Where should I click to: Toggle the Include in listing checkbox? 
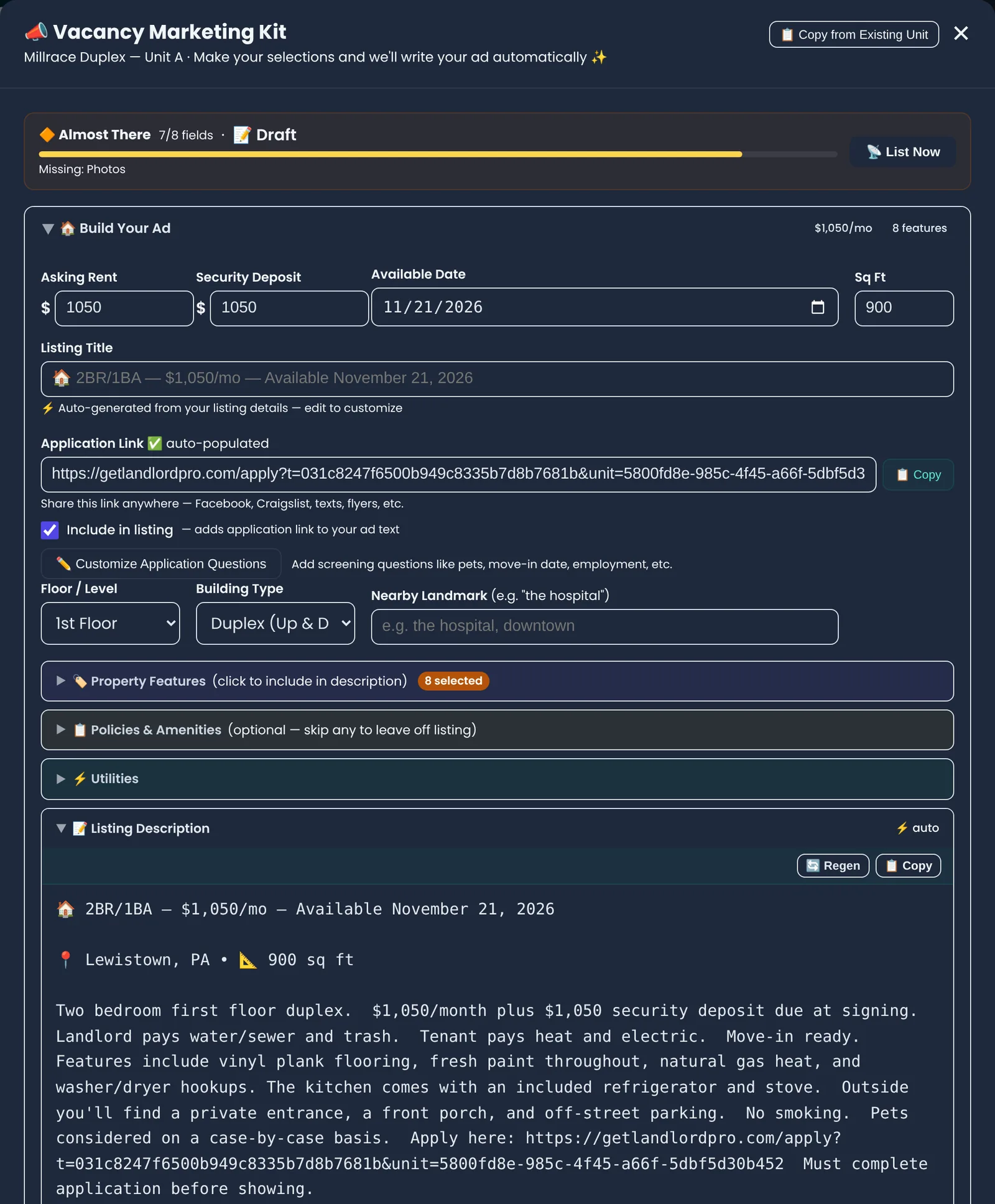(x=50, y=530)
